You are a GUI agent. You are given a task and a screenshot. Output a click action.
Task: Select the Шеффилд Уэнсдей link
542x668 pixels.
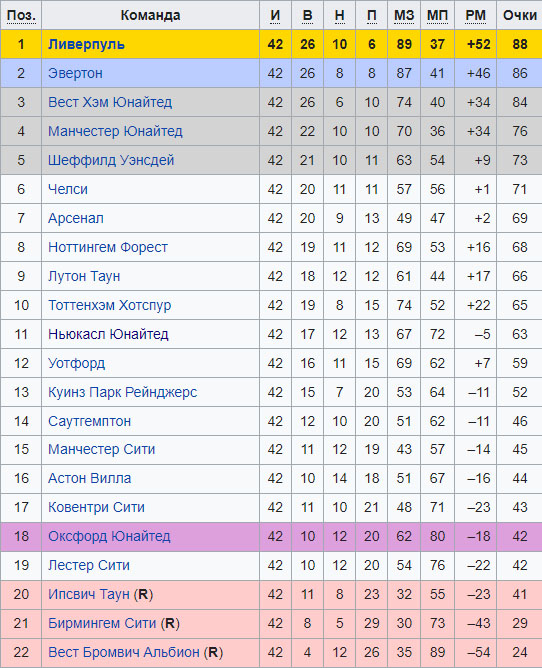pos(111,160)
